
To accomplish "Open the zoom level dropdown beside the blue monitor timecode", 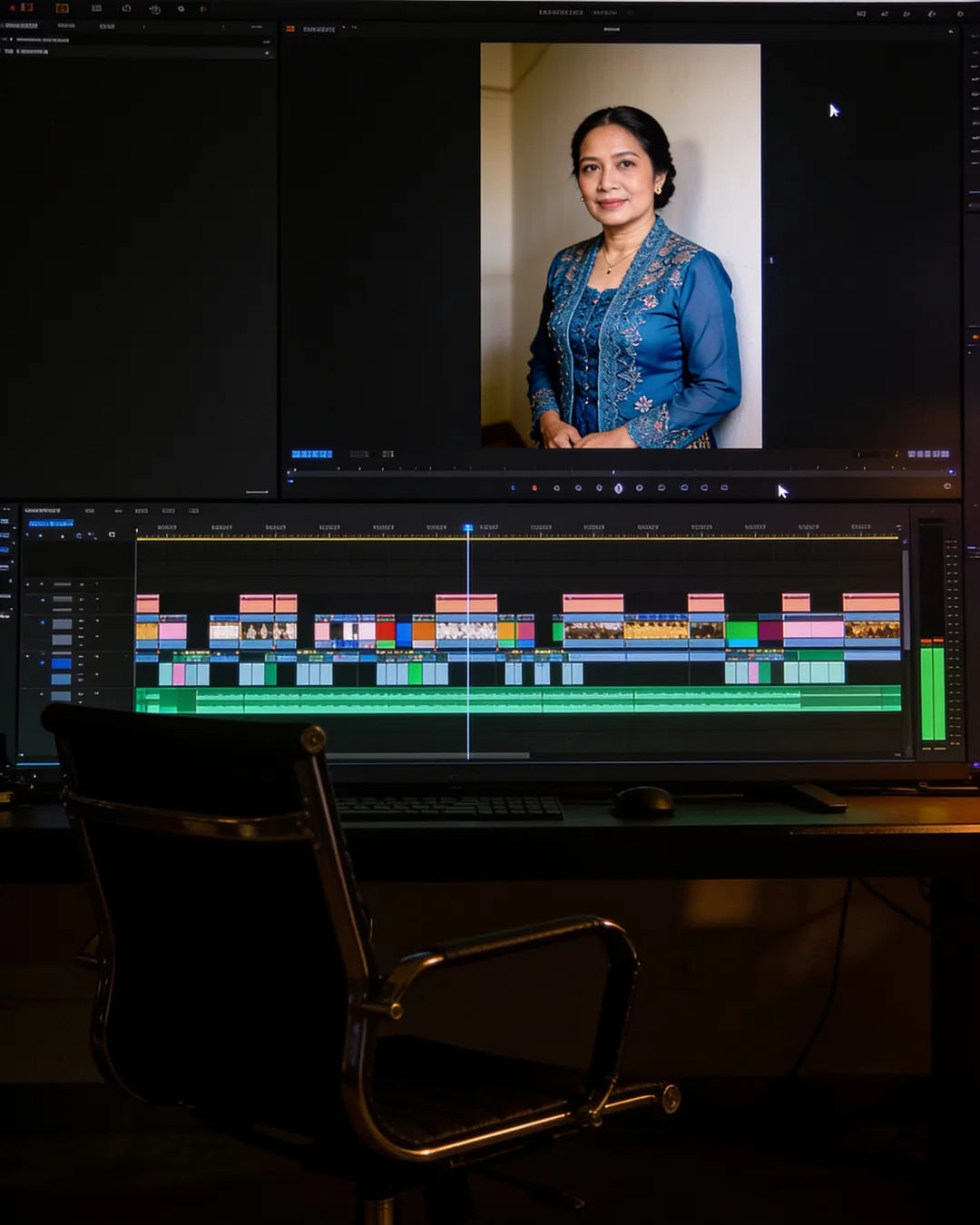I will (359, 454).
